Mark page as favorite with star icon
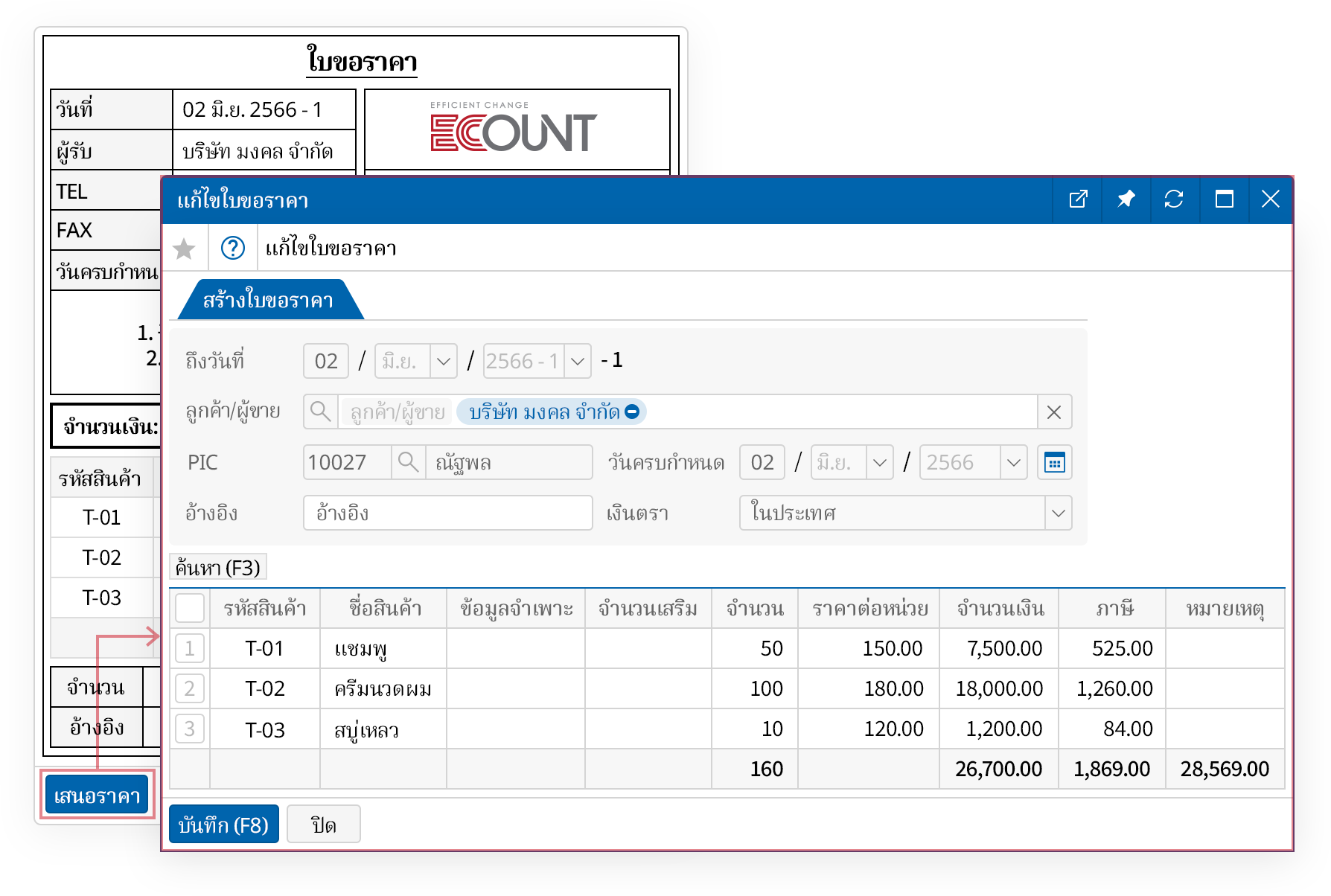This screenshot has width=1331, height=896. (x=184, y=249)
